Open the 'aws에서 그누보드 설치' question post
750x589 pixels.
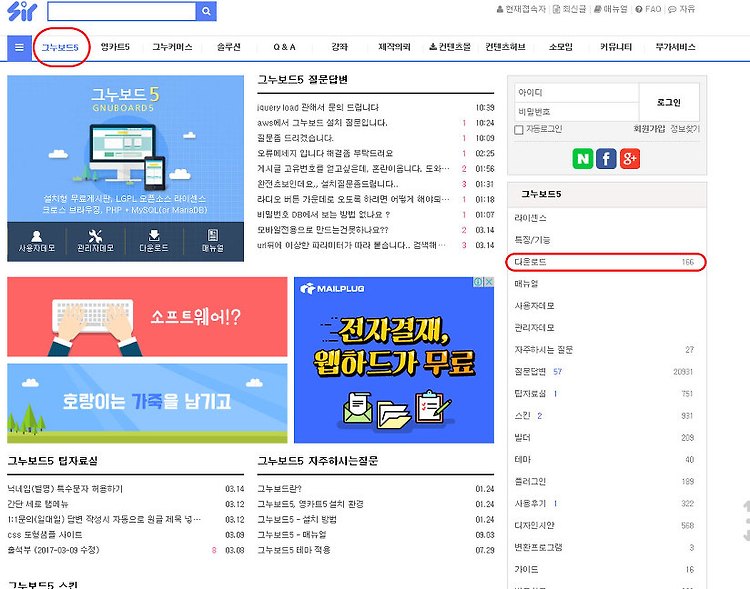322,123
